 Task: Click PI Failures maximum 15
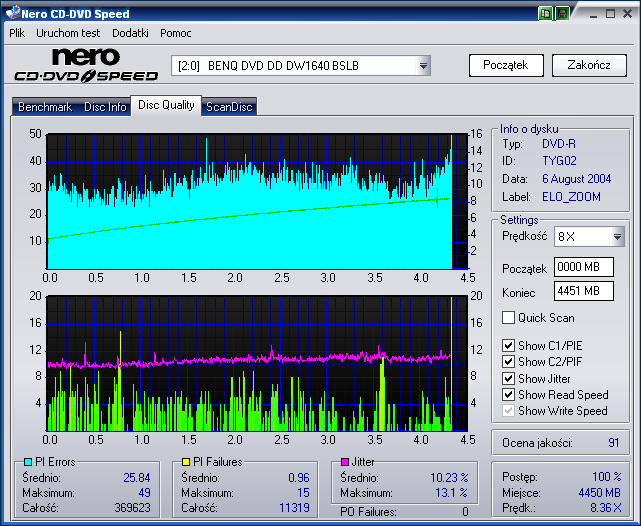pyautogui.click(x=303, y=492)
